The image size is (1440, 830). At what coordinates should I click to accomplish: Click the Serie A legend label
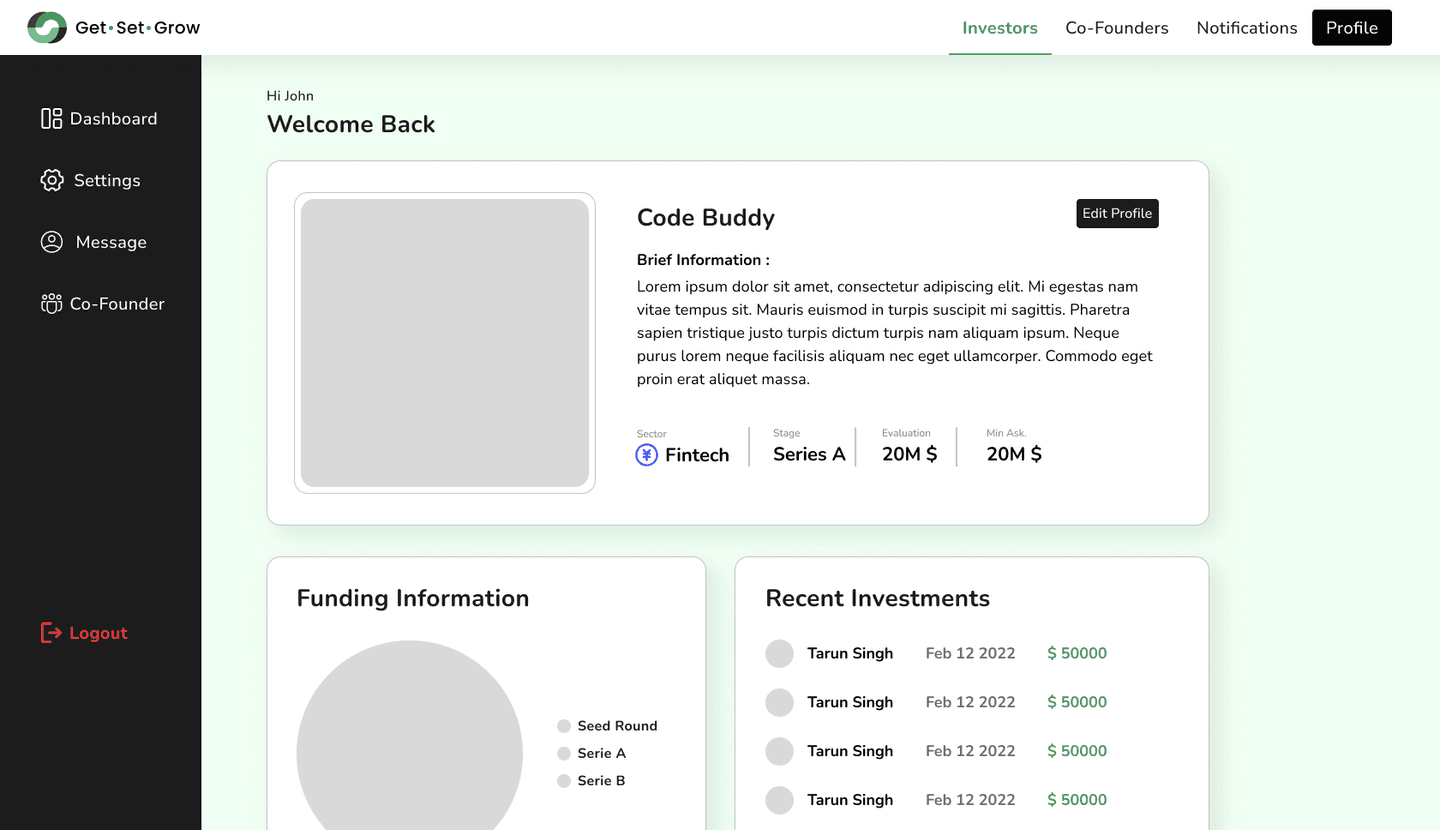pos(601,753)
